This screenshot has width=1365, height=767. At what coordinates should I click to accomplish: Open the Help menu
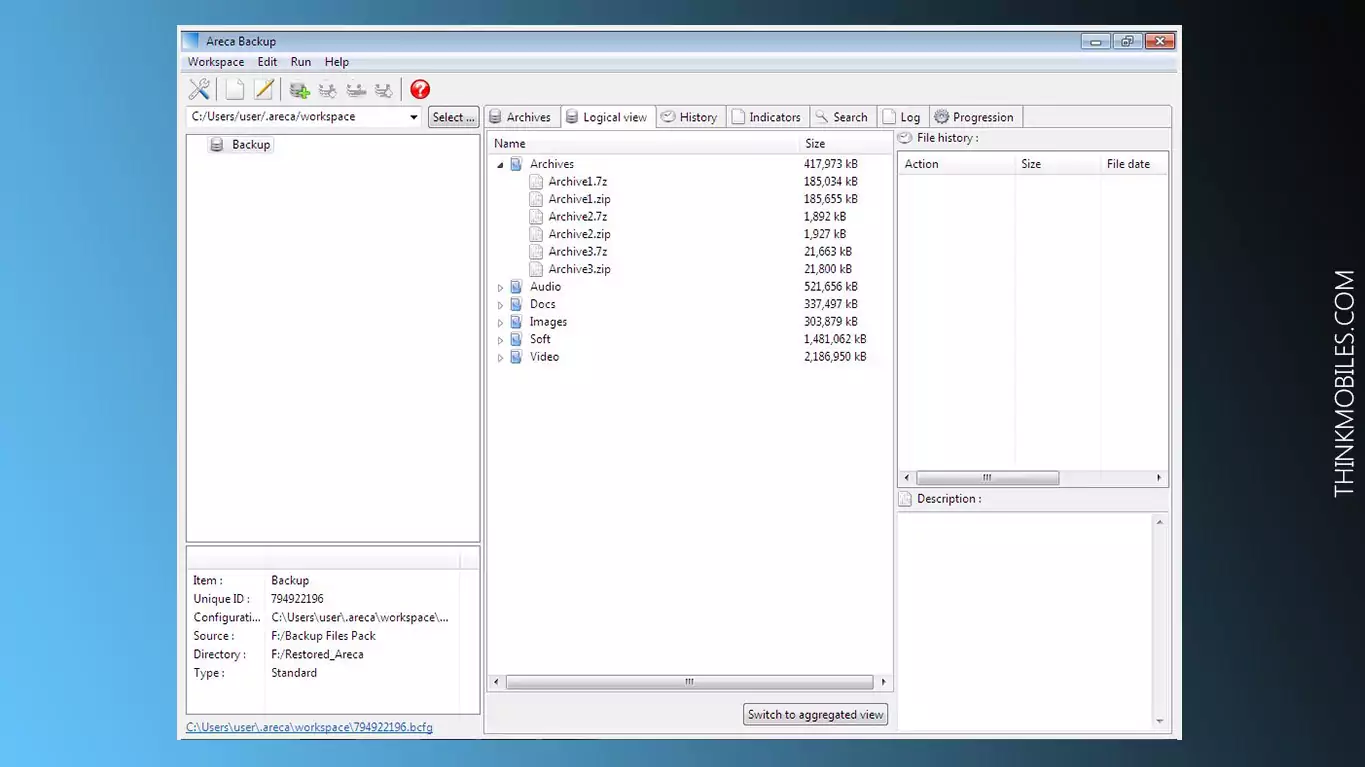(x=336, y=62)
